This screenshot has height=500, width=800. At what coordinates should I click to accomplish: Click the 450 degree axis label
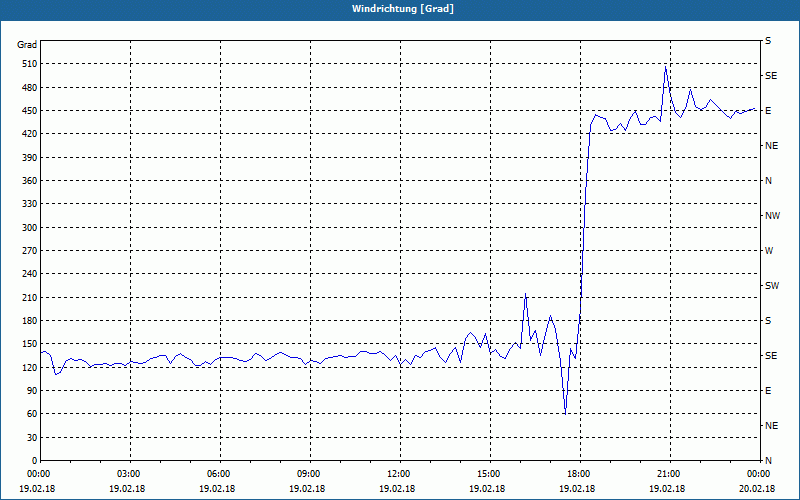(x=31, y=111)
